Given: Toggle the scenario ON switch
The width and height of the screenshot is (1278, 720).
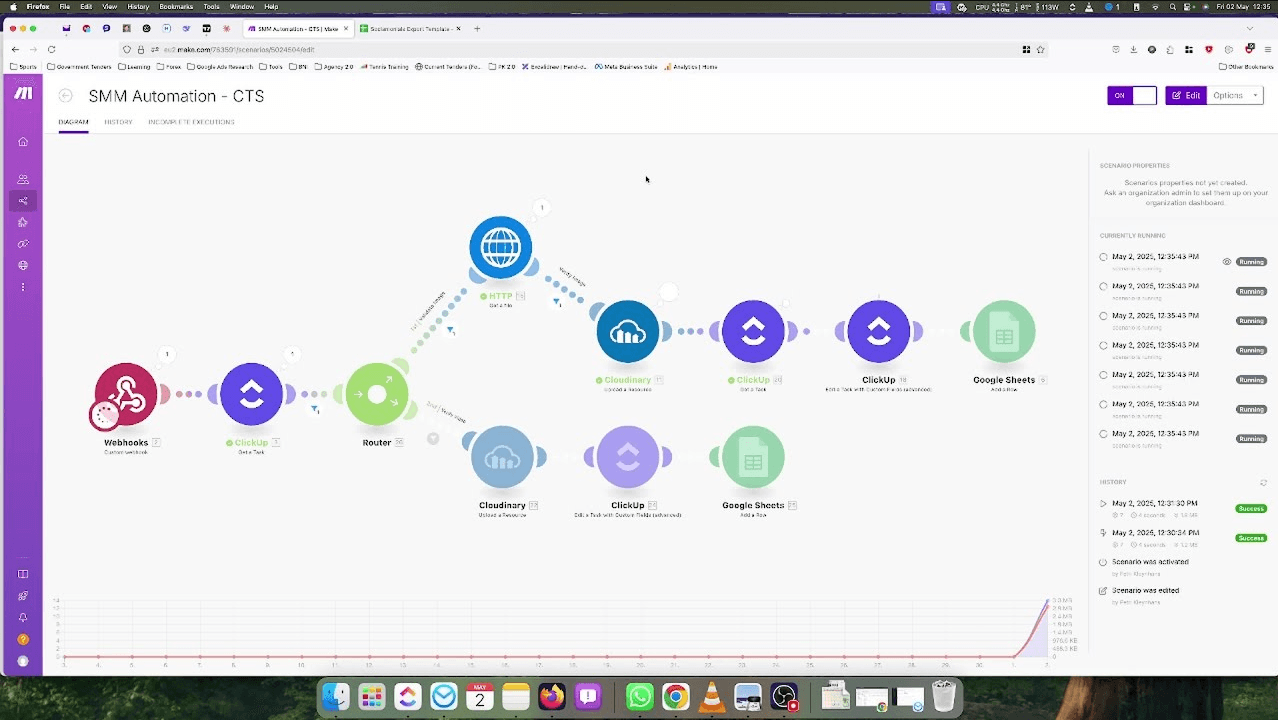Looking at the screenshot, I should (1132, 95).
